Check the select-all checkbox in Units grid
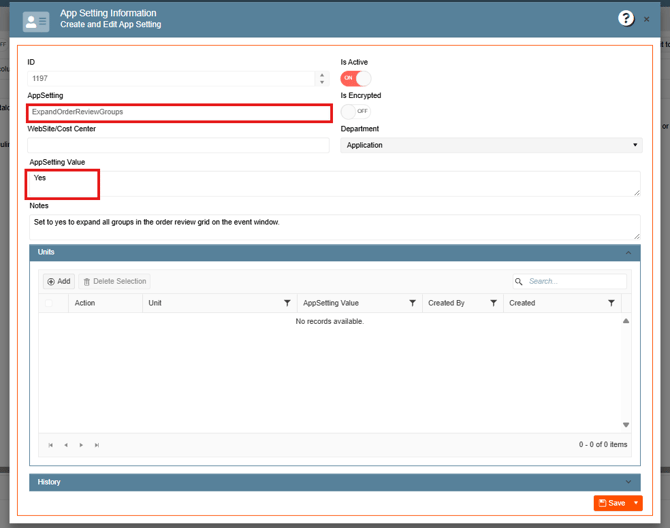 click(48, 303)
